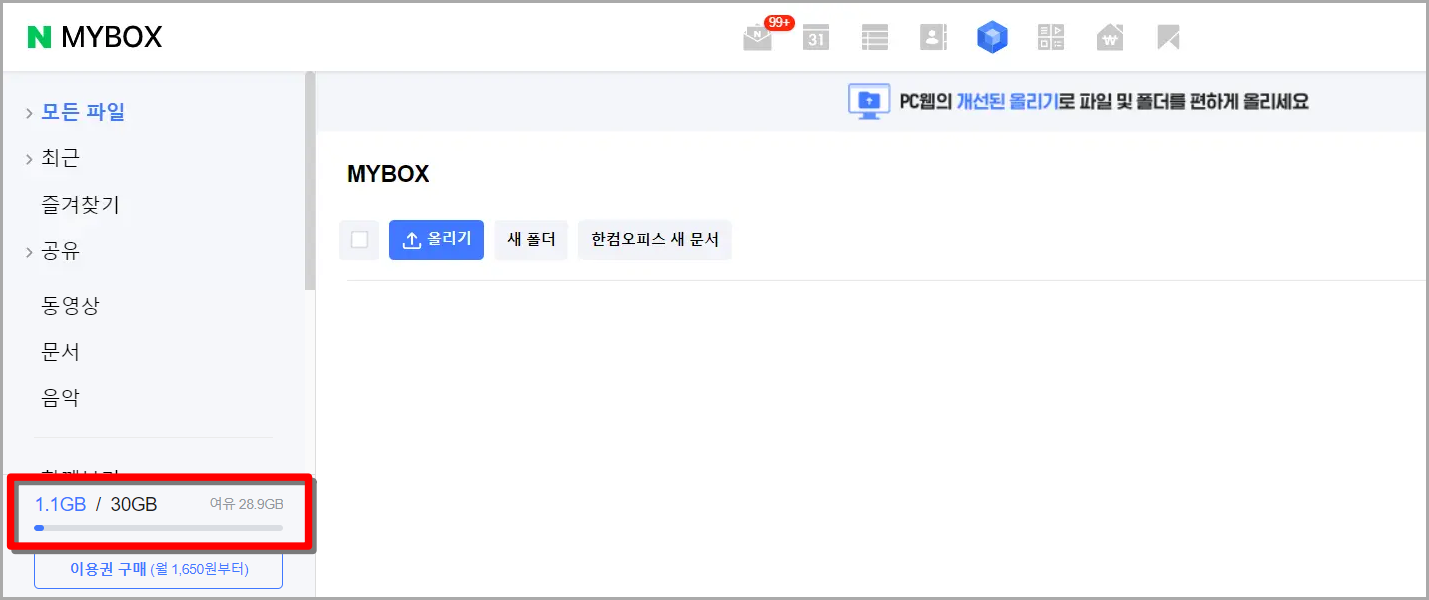
Task: Click the 개선된 올리기 banner link
Action: coord(1007,101)
